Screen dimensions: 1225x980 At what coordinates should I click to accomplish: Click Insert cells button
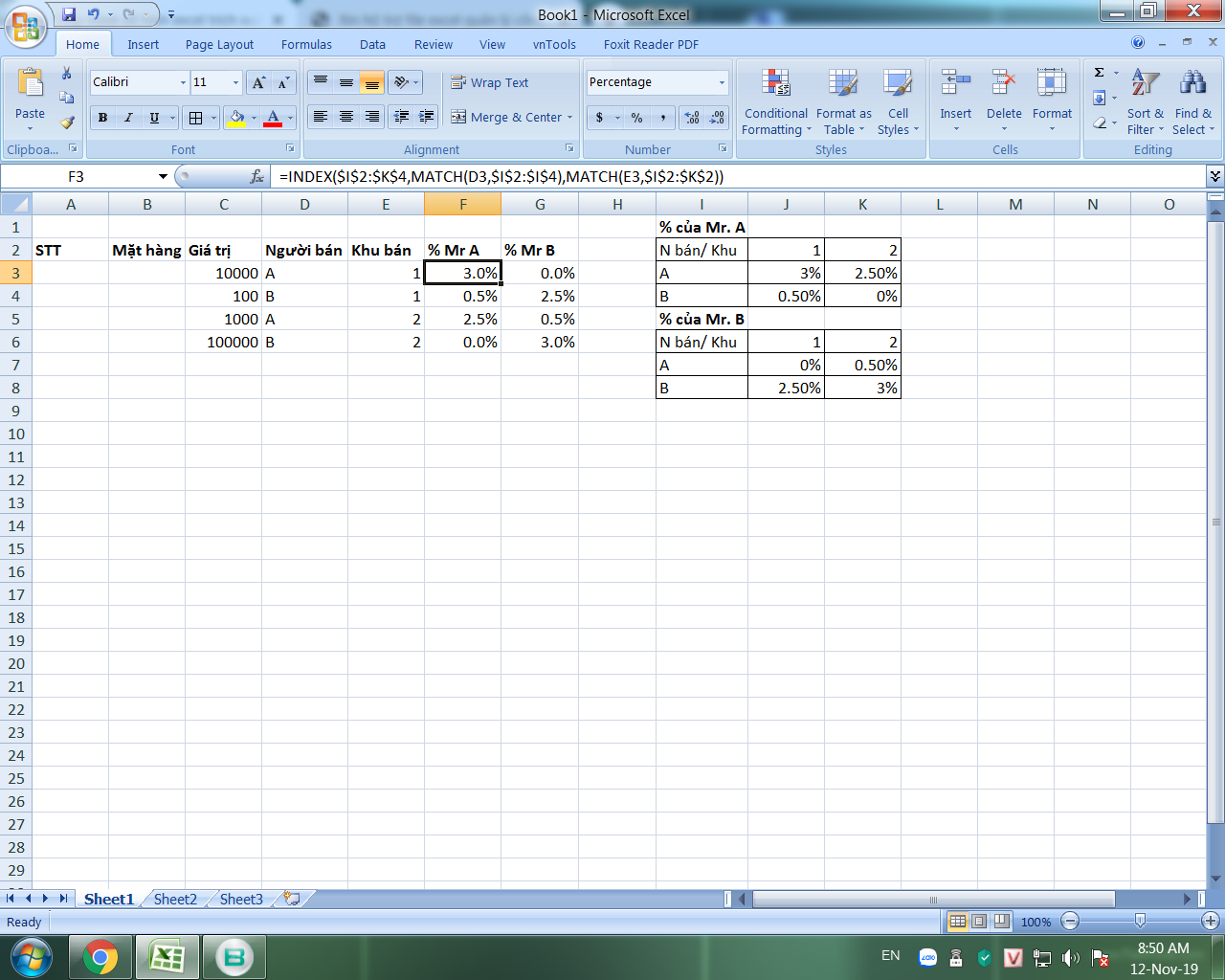955,100
